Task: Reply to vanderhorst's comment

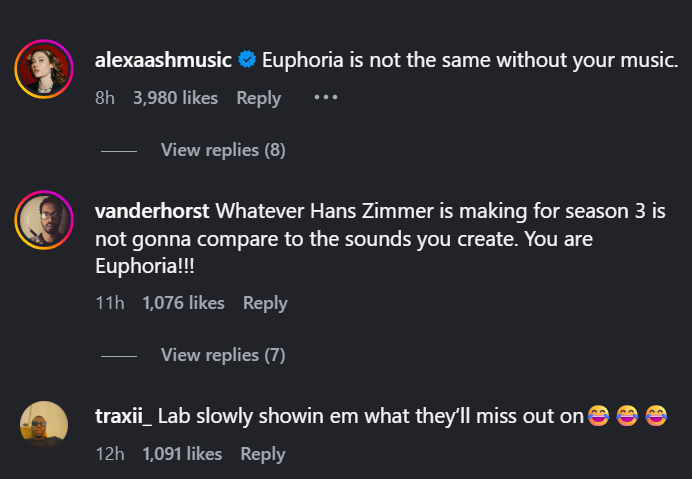Action: pyautogui.click(x=265, y=303)
